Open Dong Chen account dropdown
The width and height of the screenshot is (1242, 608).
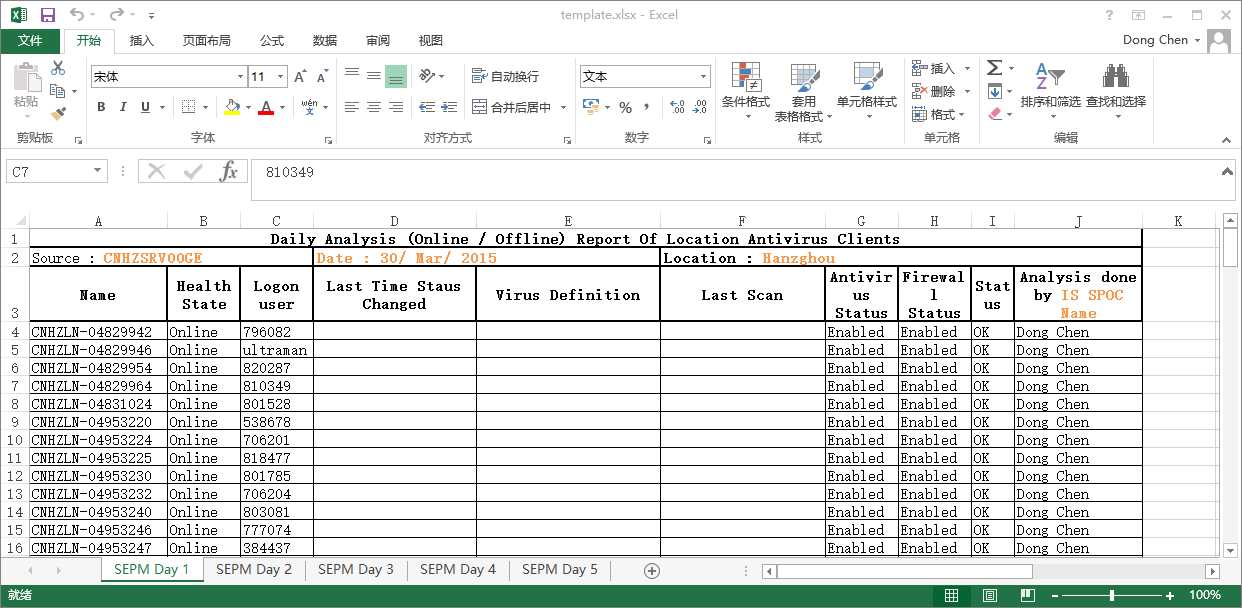1163,40
